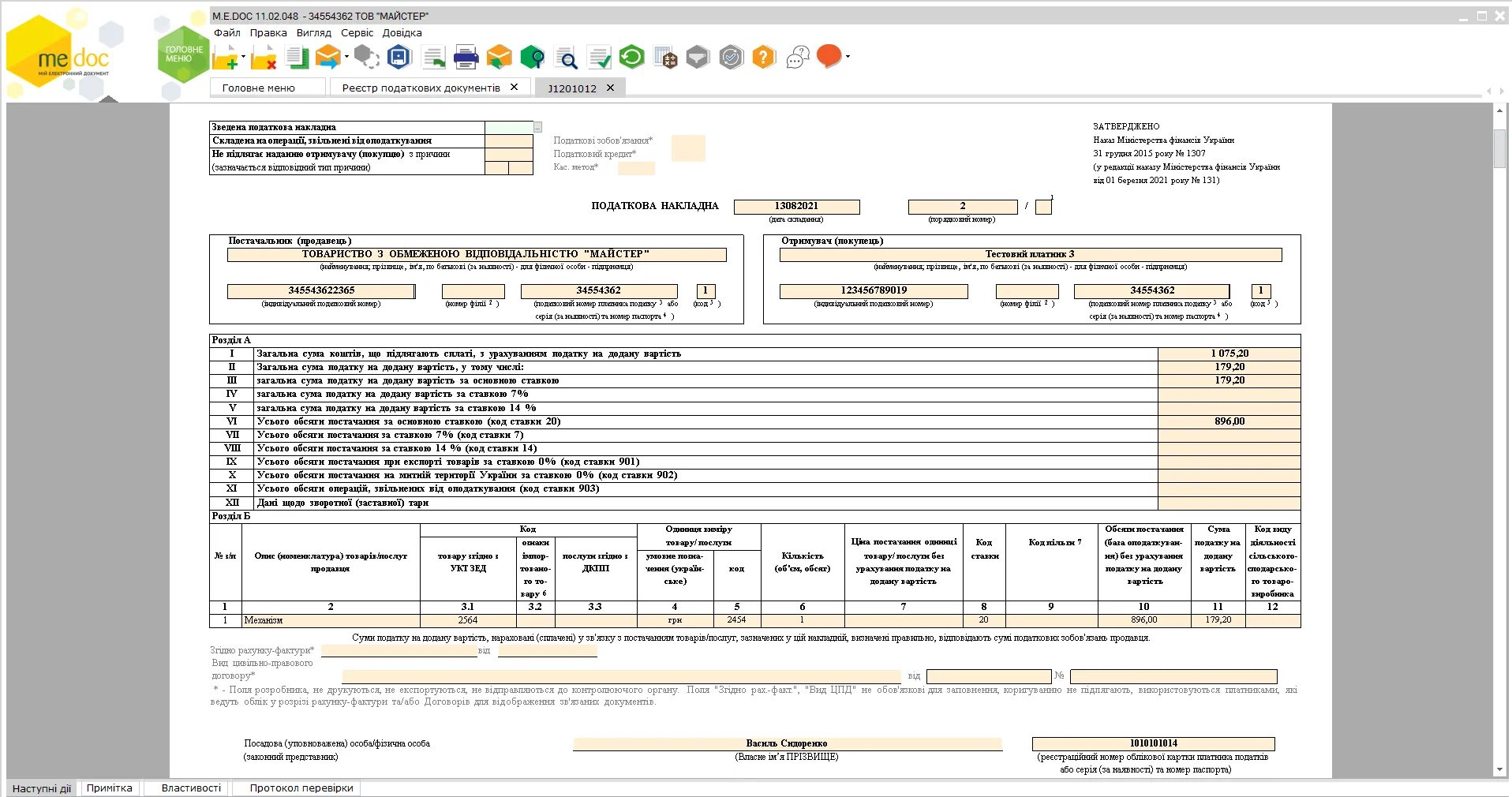The width and height of the screenshot is (1512, 797).
Task: Click the small box after the slash
Action: click(x=1043, y=207)
